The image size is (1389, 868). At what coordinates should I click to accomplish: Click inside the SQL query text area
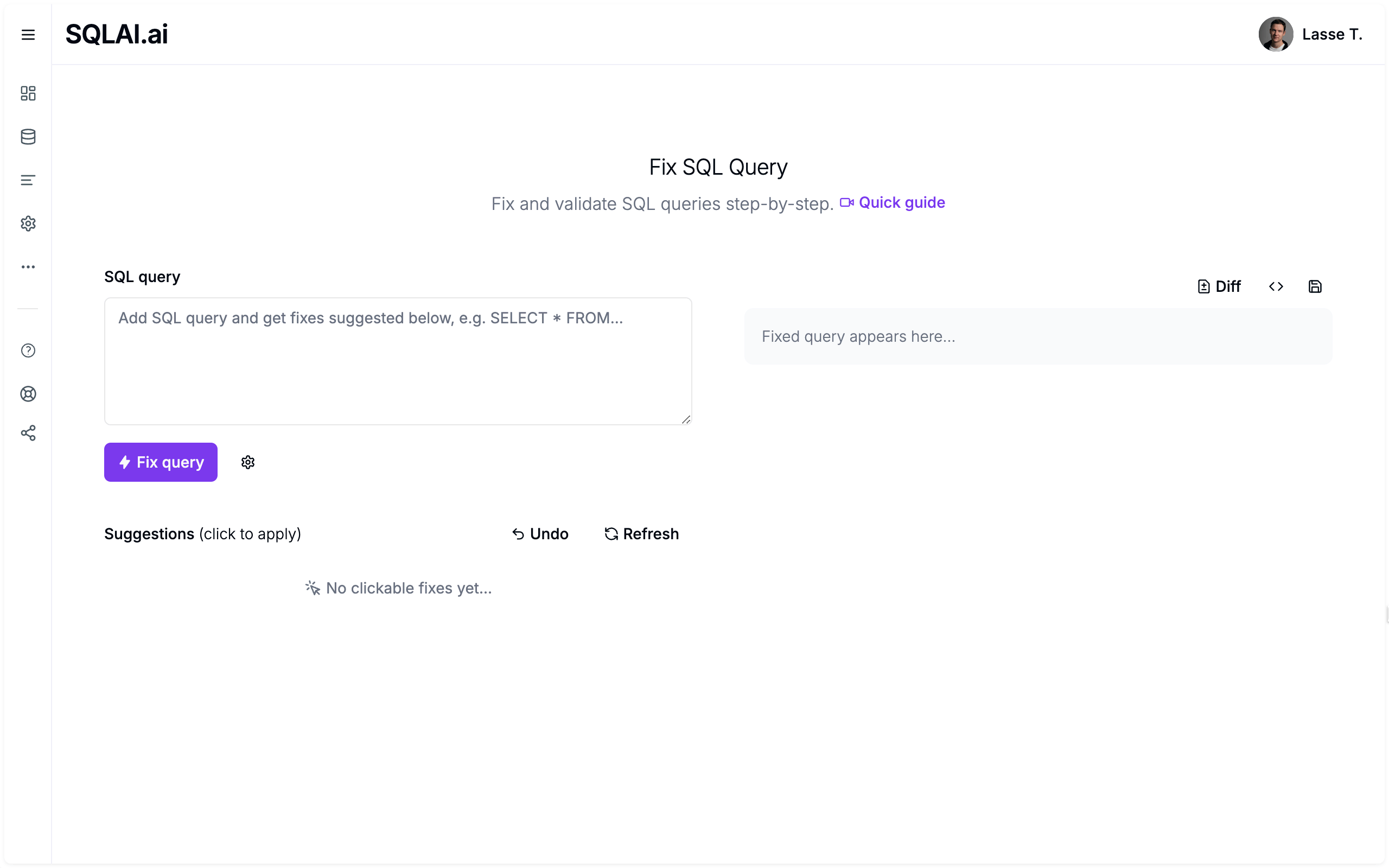pyautogui.click(x=398, y=362)
